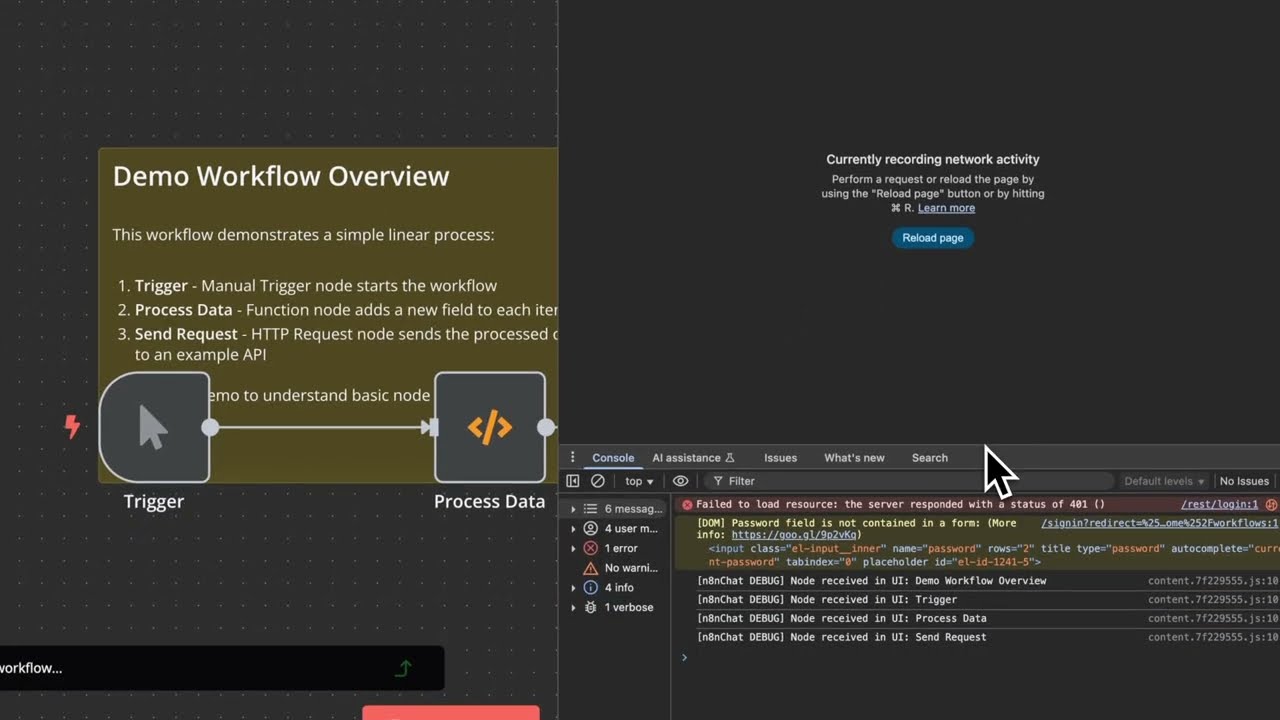Screen dimensions: 1280x720
Task: Click the filter funnel icon in the Console
Action: 719,481
